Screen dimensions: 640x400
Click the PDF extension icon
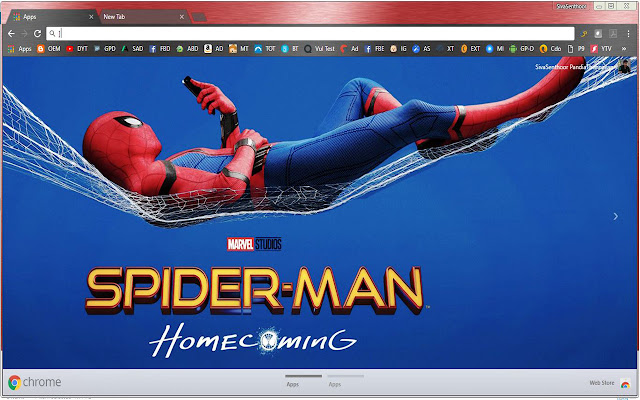[613, 34]
